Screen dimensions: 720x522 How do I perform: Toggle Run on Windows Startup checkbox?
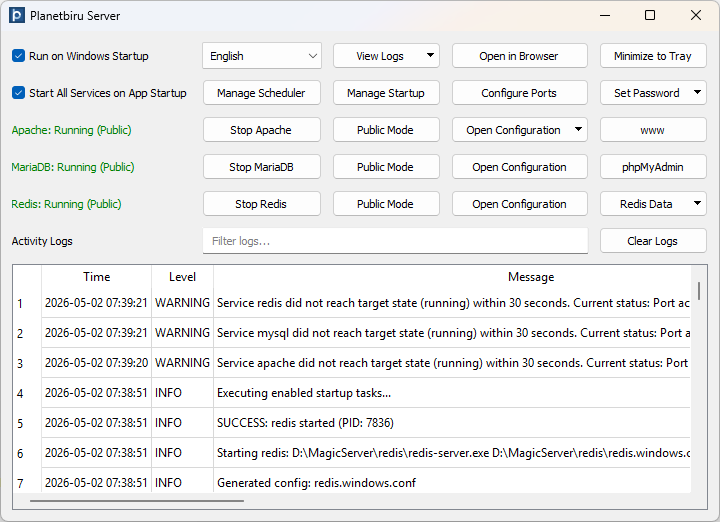tap(18, 56)
